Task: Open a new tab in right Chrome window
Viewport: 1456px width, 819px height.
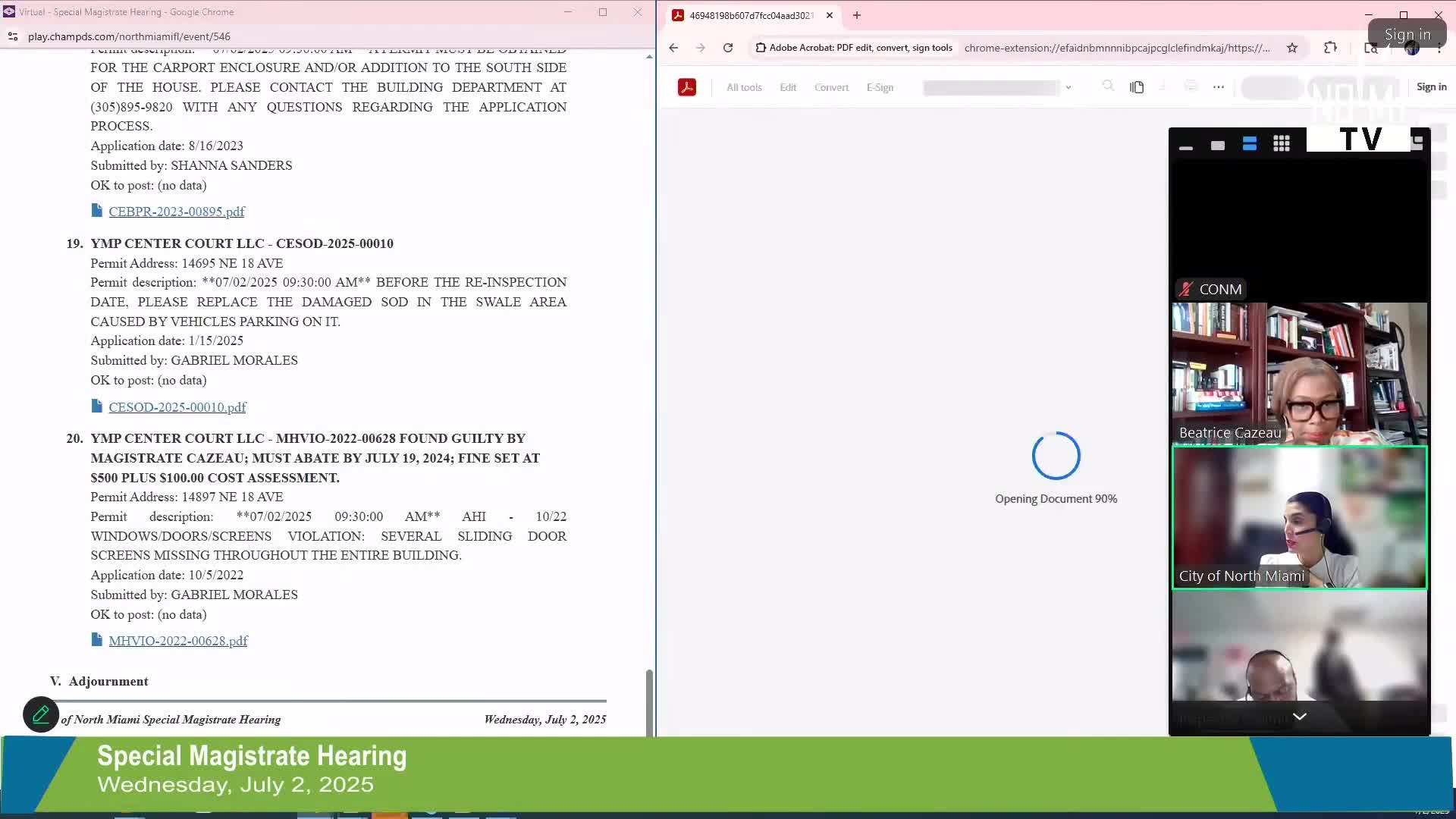Action: 857,15
